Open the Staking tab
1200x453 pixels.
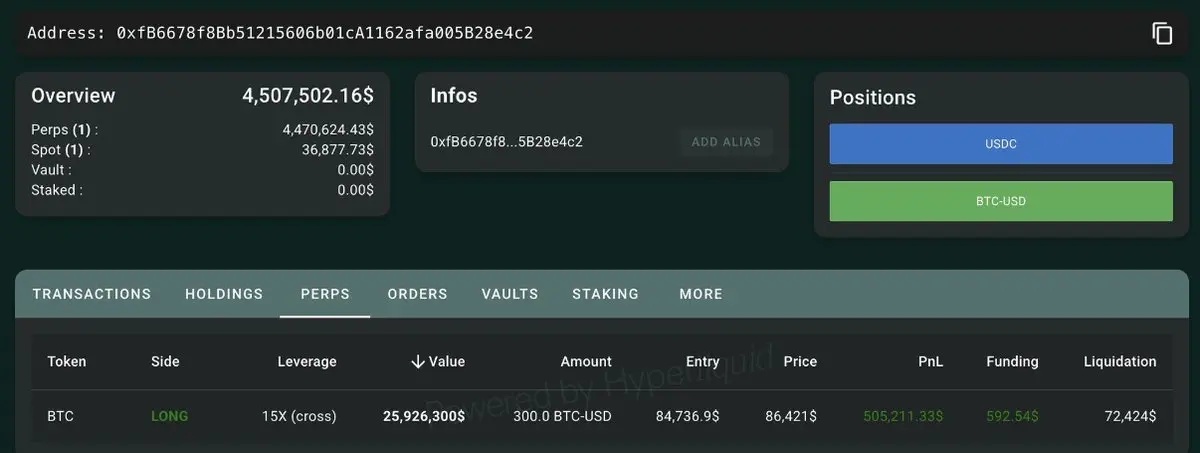pos(605,294)
